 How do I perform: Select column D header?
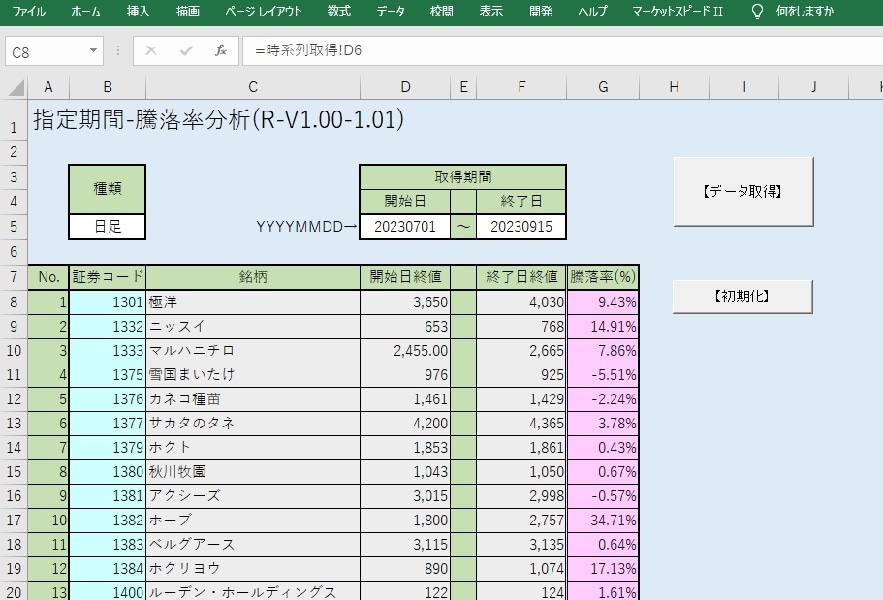(x=405, y=87)
